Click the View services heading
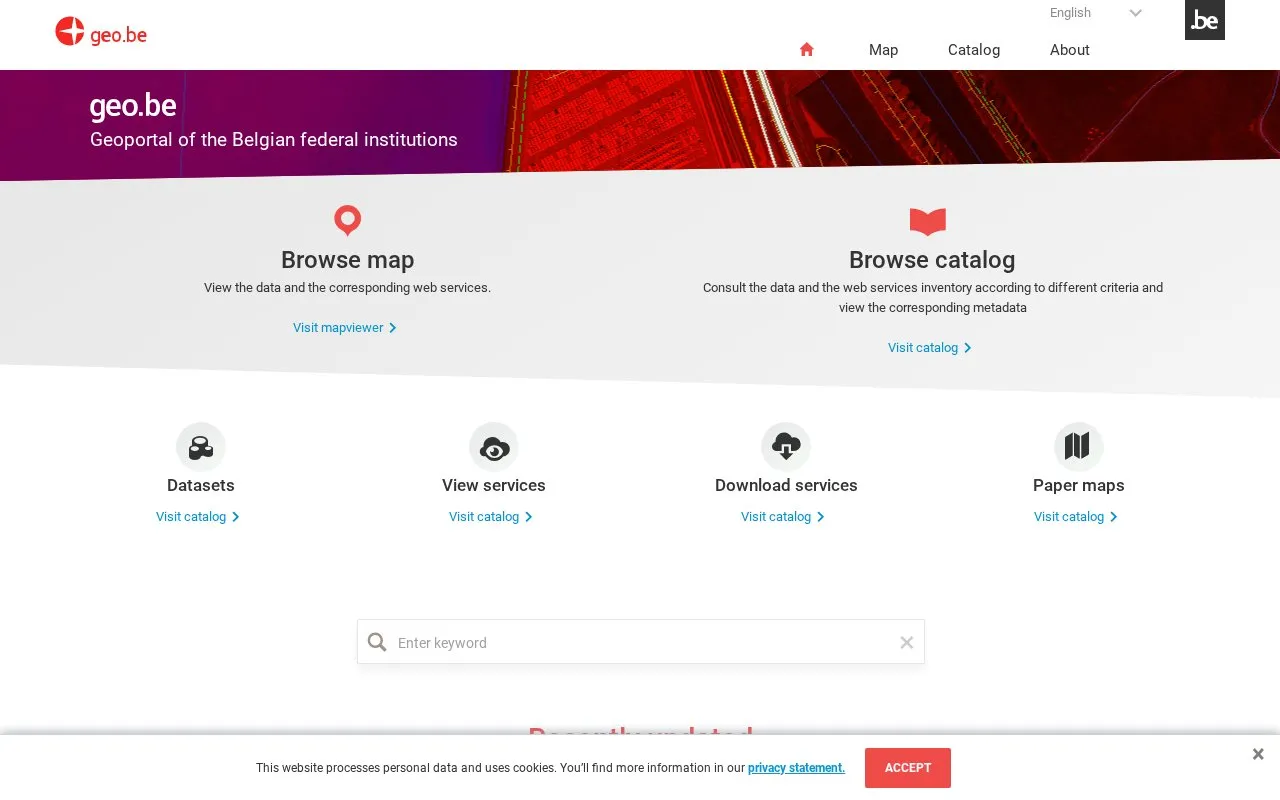1280x800 pixels. pos(494,485)
